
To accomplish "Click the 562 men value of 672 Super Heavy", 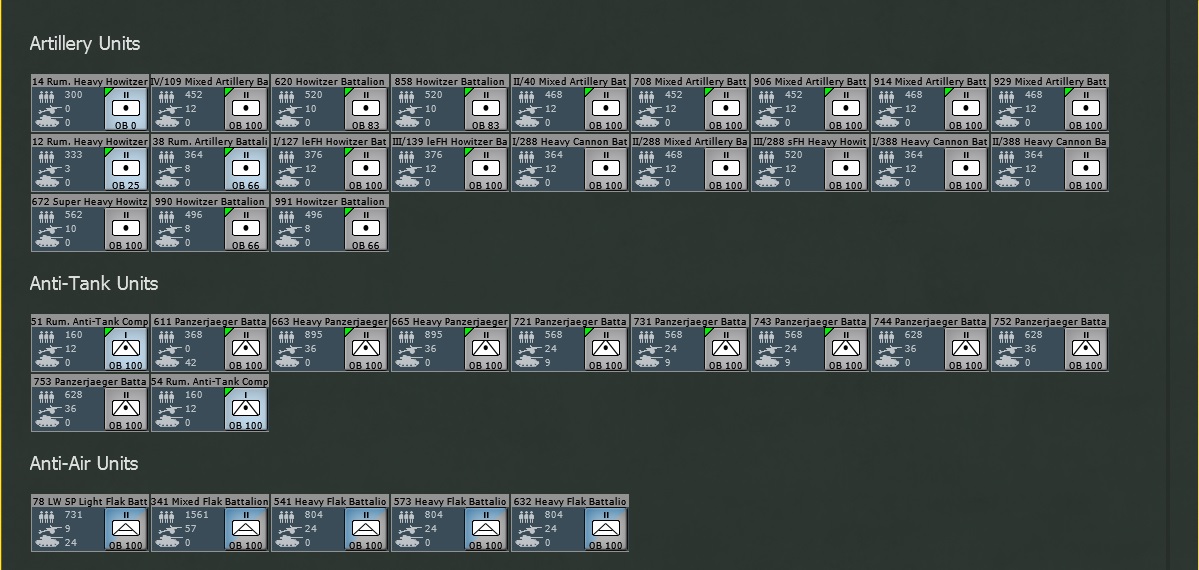I will point(73,215).
